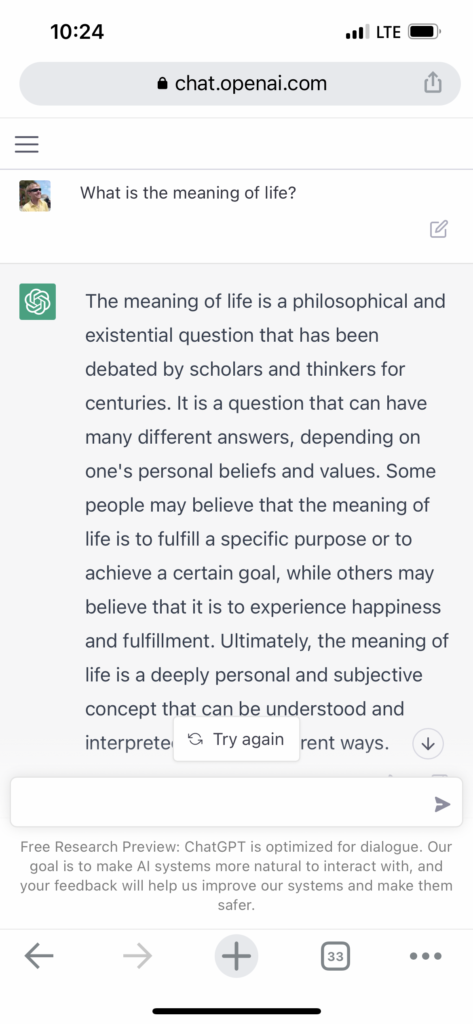Go forward with browser forward arrow
Screen dimensions: 473x1024
pyautogui.click(x=137, y=957)
